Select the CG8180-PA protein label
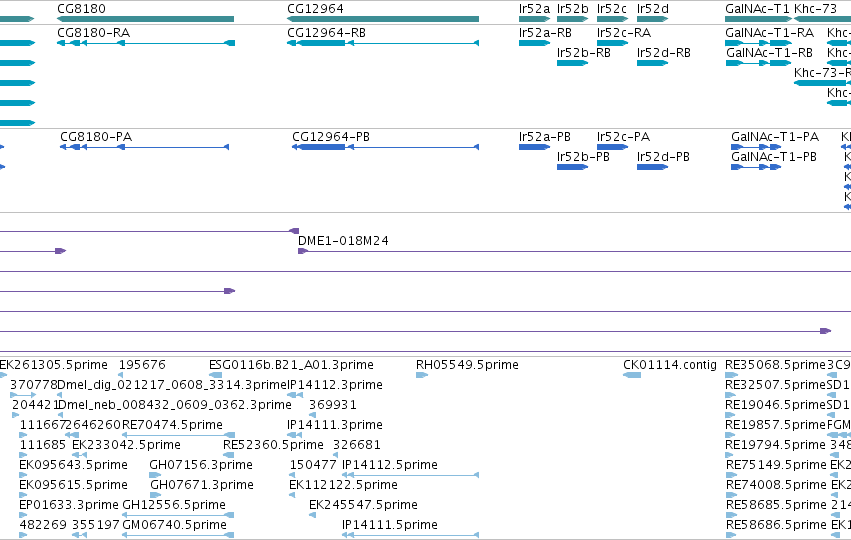Screen dimensions: 851x540 (x=96, y=137)
